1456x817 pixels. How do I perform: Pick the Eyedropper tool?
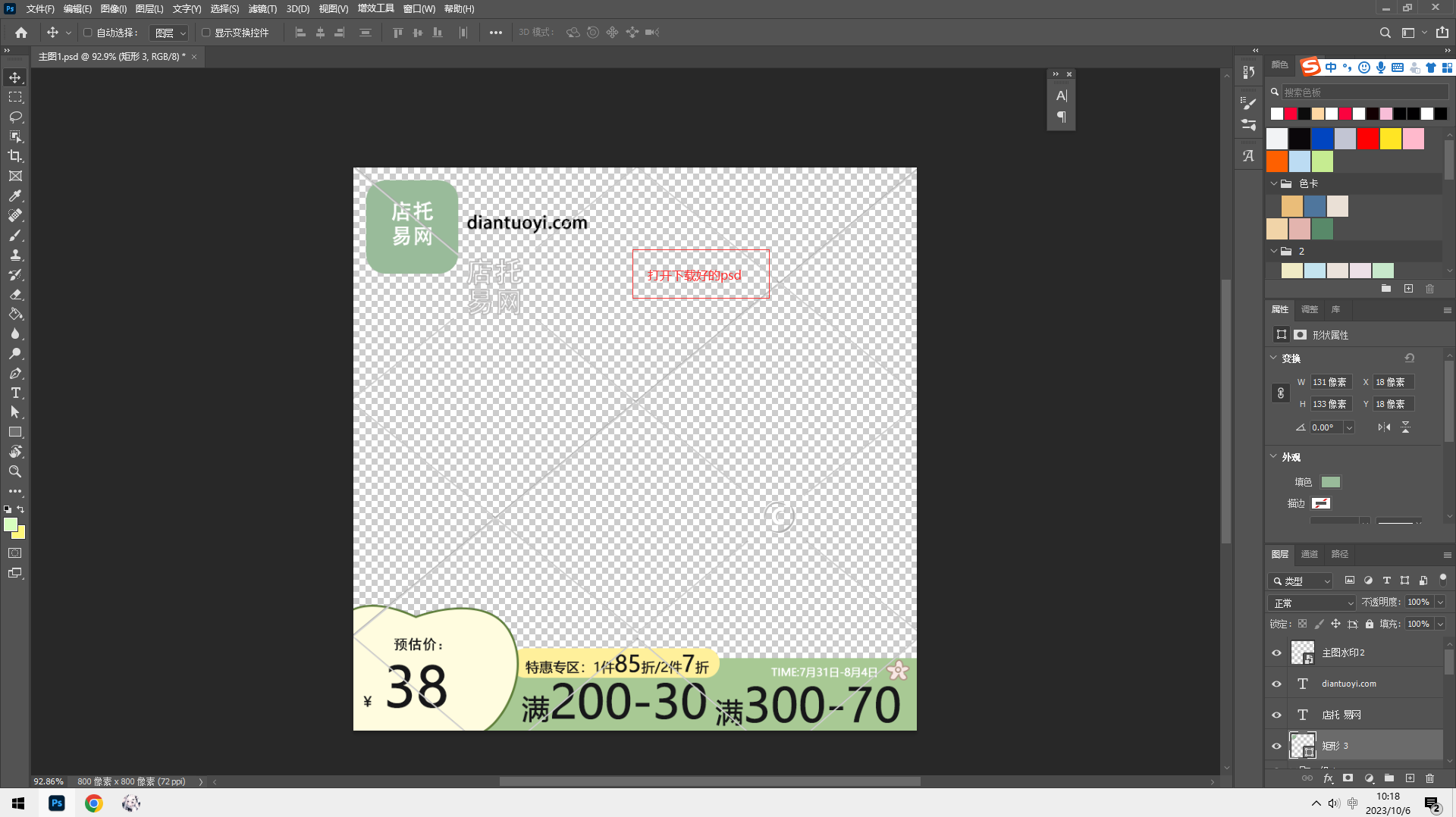[x=15, y=196]
